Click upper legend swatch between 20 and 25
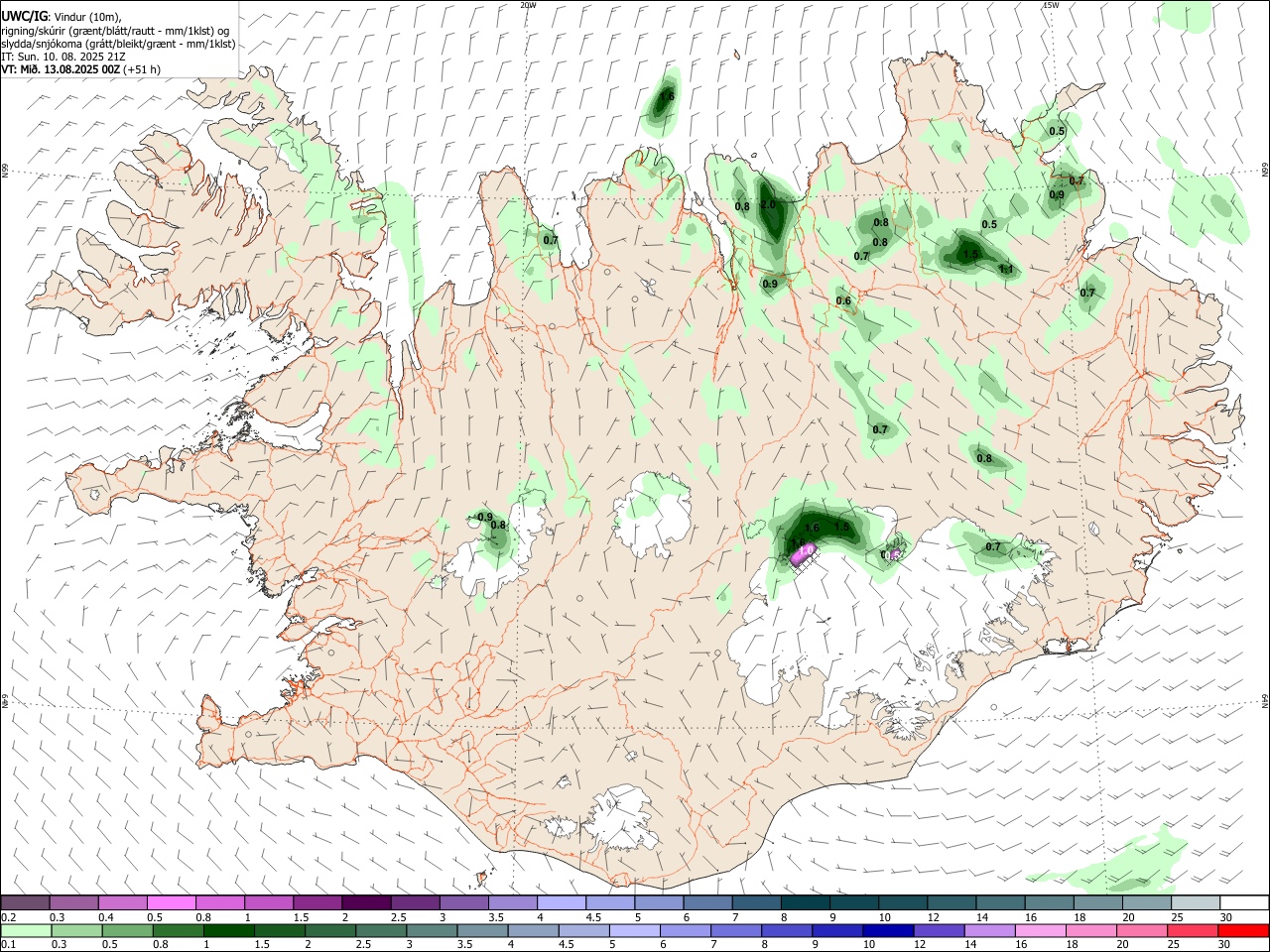This screenshot has width=1270, height=952. click(x=1146, y=902)
